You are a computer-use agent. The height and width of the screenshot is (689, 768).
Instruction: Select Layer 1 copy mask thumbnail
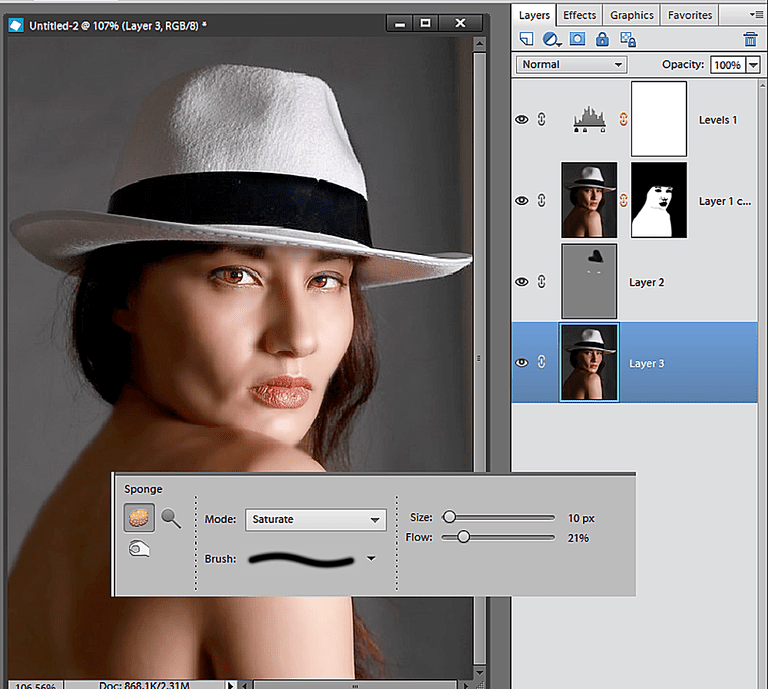(x=659, y=200)
